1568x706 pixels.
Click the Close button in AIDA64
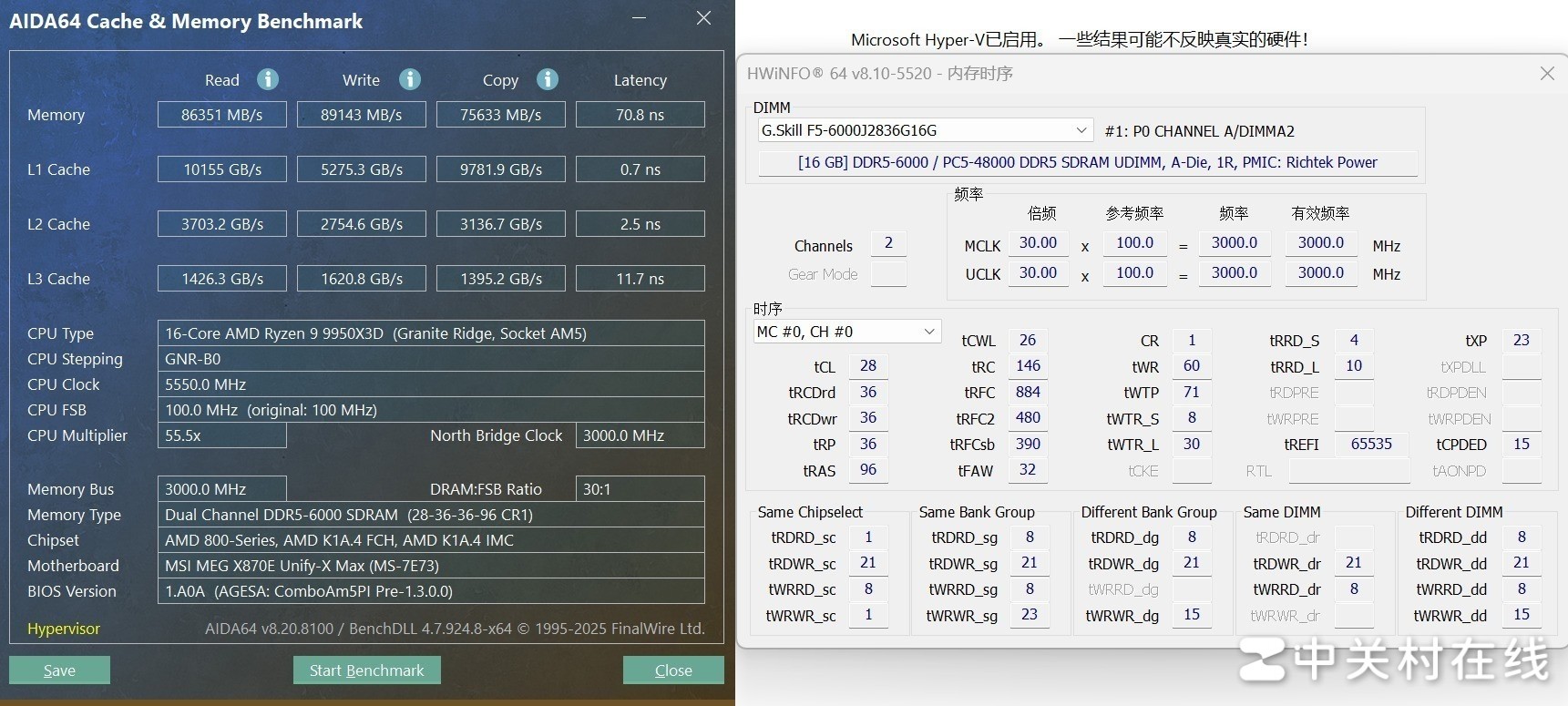tap(673, 670)
